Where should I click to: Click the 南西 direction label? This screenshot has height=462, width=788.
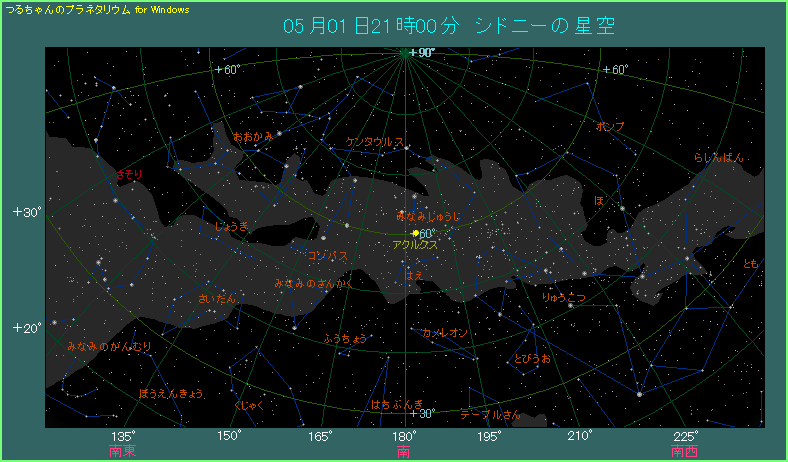coord(685,452)
